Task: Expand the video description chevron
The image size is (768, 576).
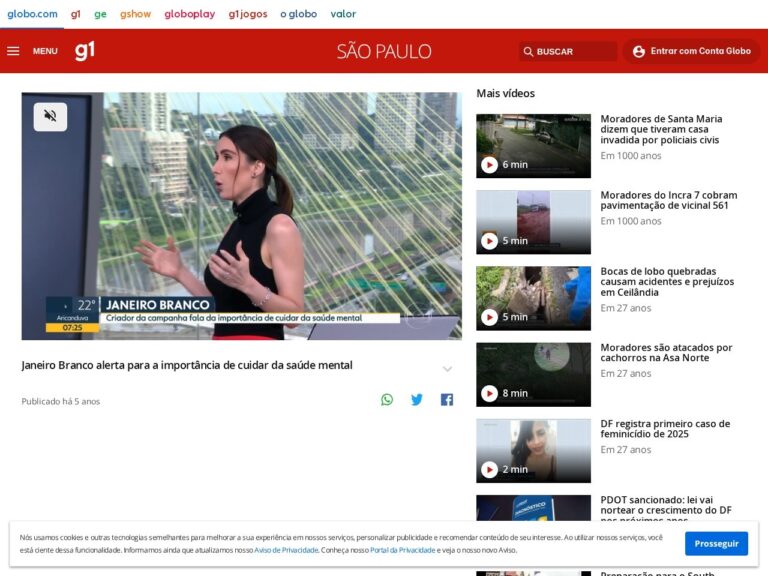Action: coord(447,369)
